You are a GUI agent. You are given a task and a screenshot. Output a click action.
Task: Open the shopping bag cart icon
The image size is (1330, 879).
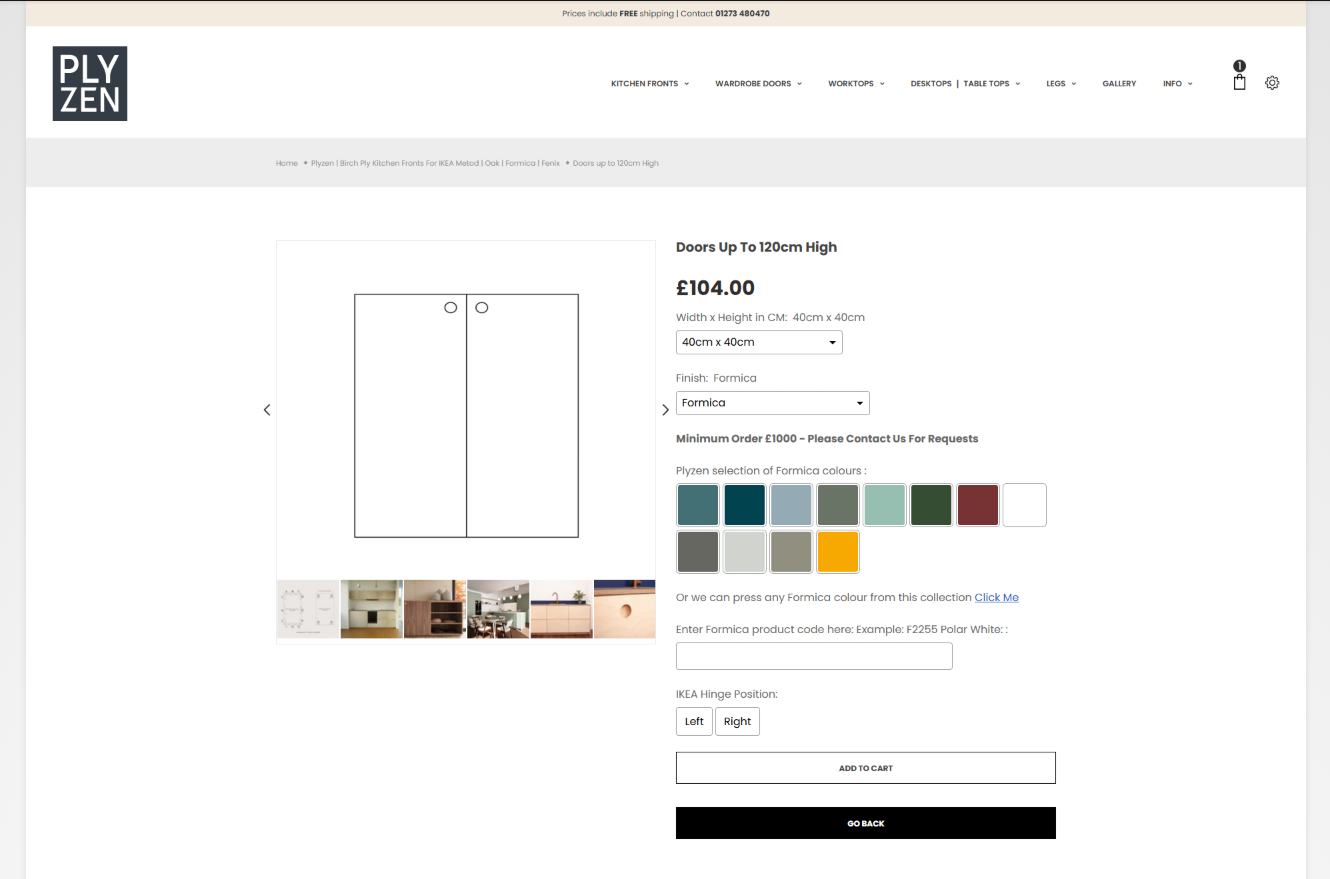click(1239, 82)
